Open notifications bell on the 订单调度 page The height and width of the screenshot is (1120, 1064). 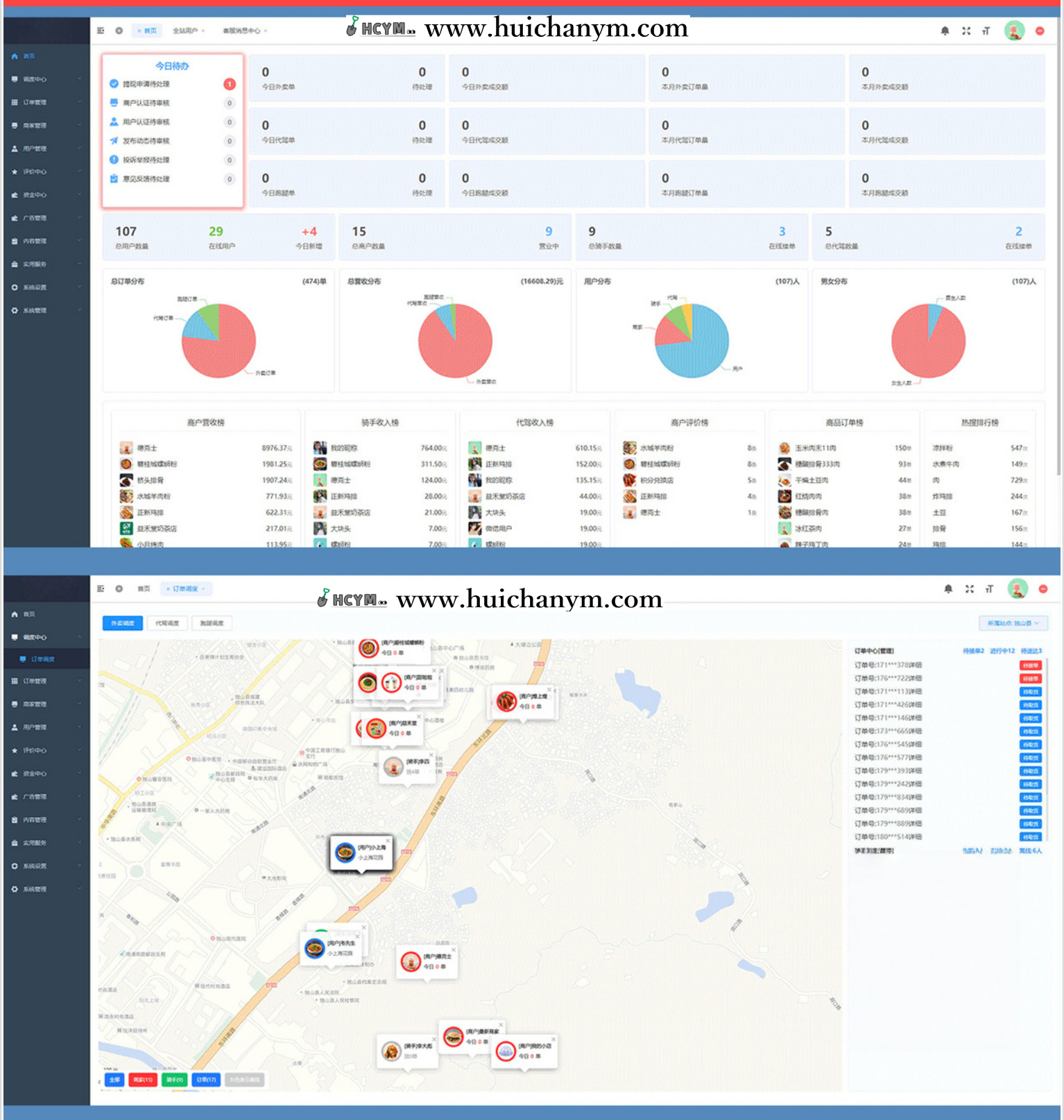[x=948, y=589]
